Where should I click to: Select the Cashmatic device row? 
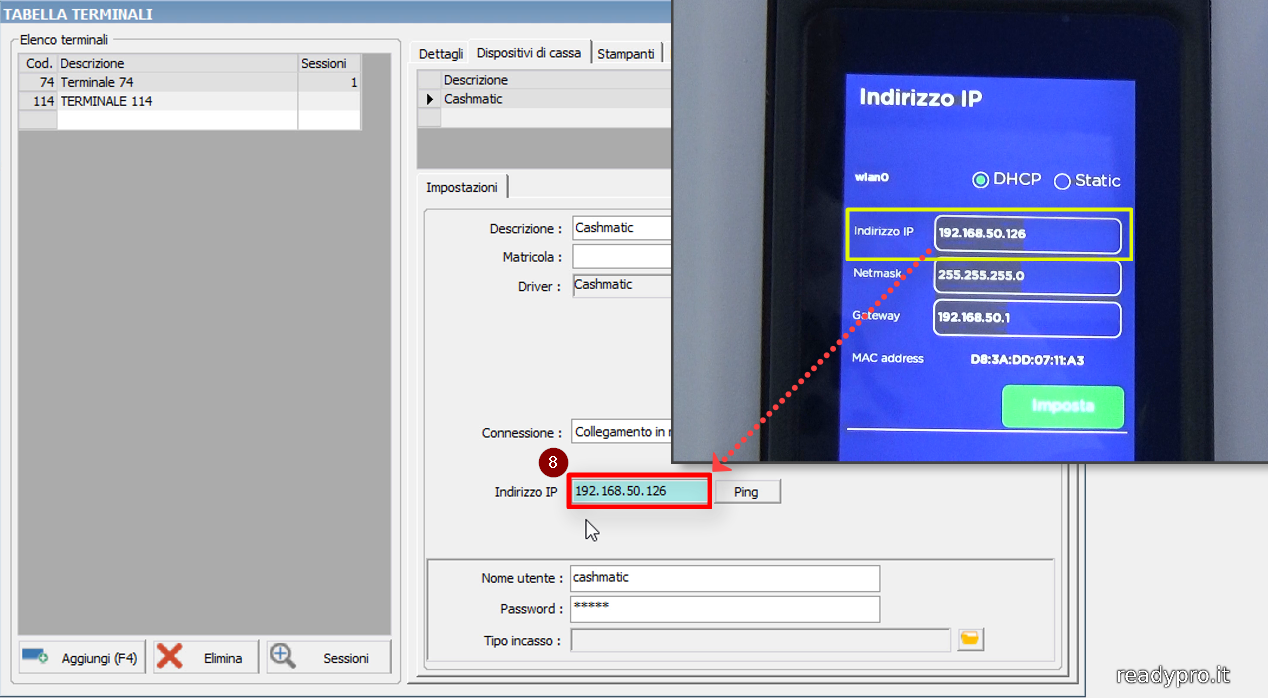click(x=550, y=99)
